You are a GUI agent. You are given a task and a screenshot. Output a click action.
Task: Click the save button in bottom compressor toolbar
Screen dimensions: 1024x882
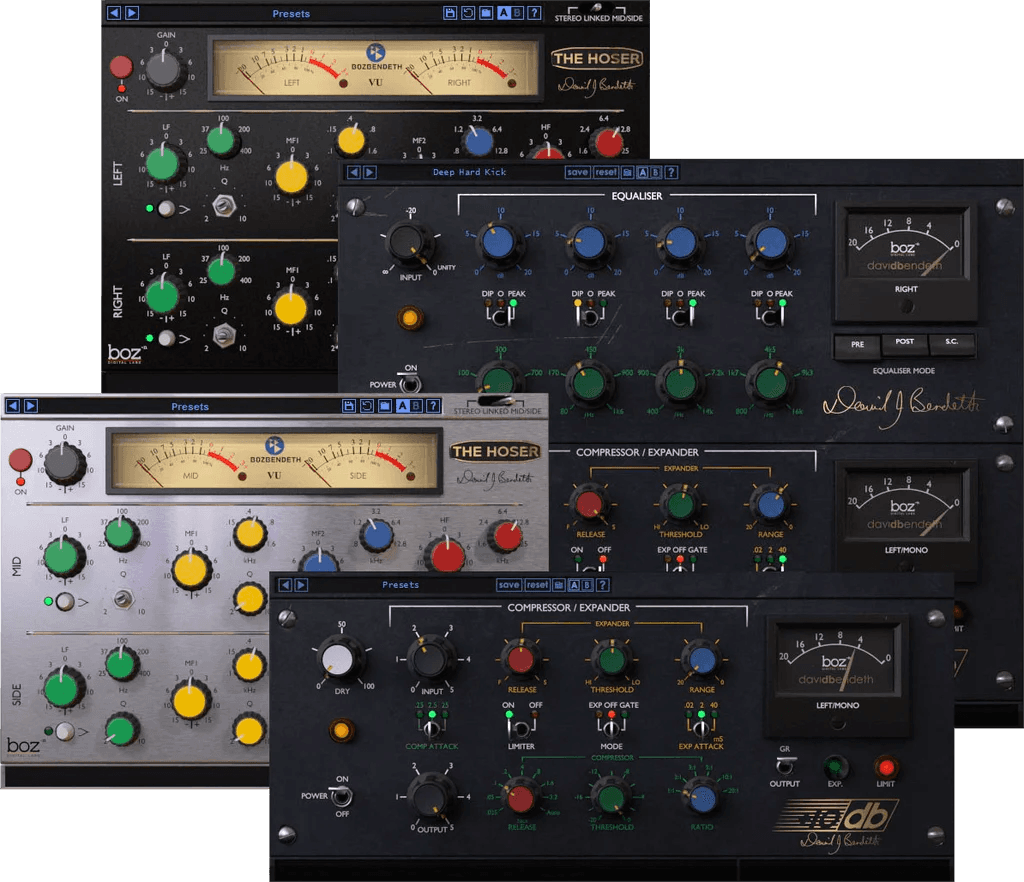click(509, 585)
